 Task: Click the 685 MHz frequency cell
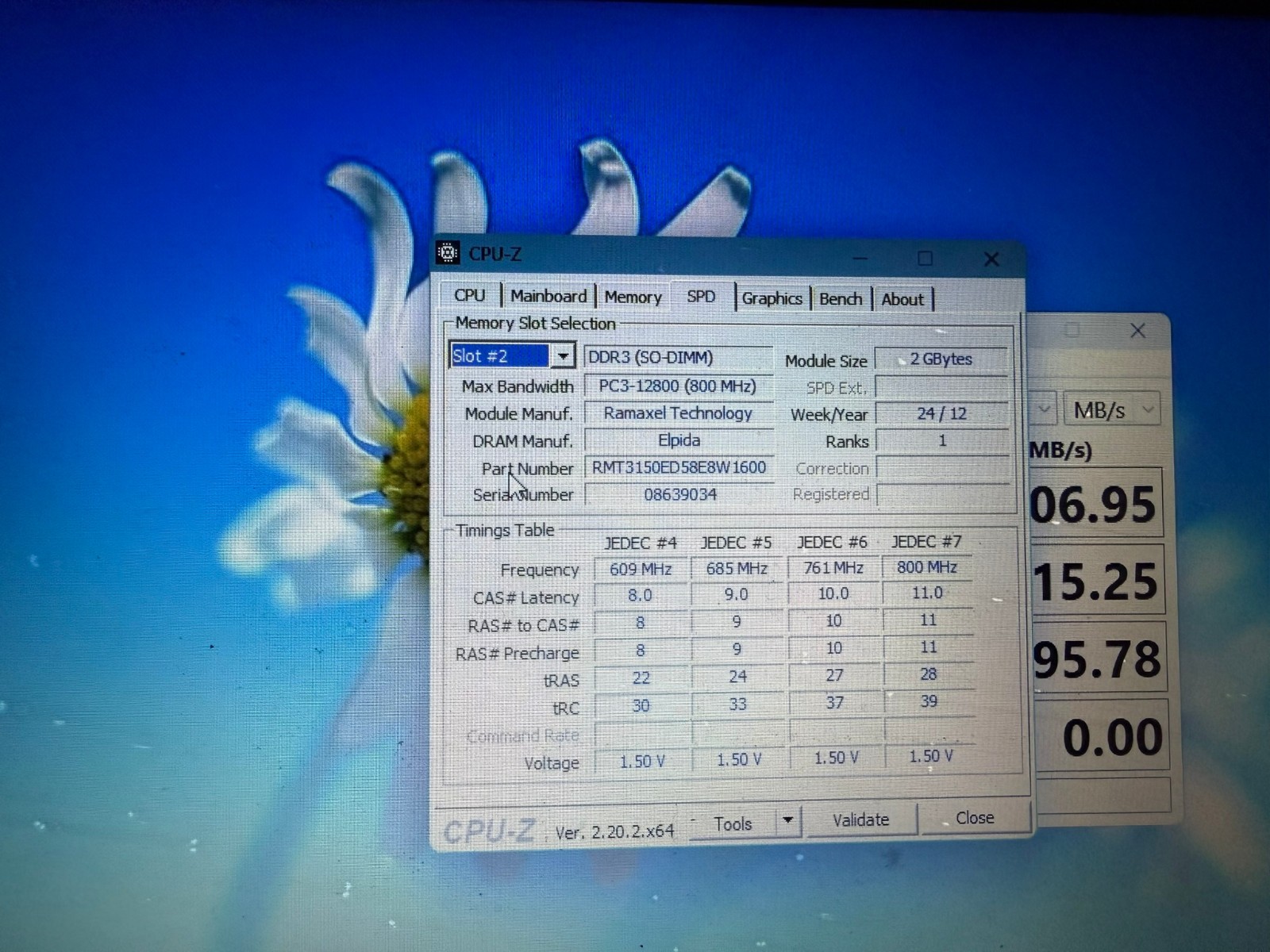point(737,569)
